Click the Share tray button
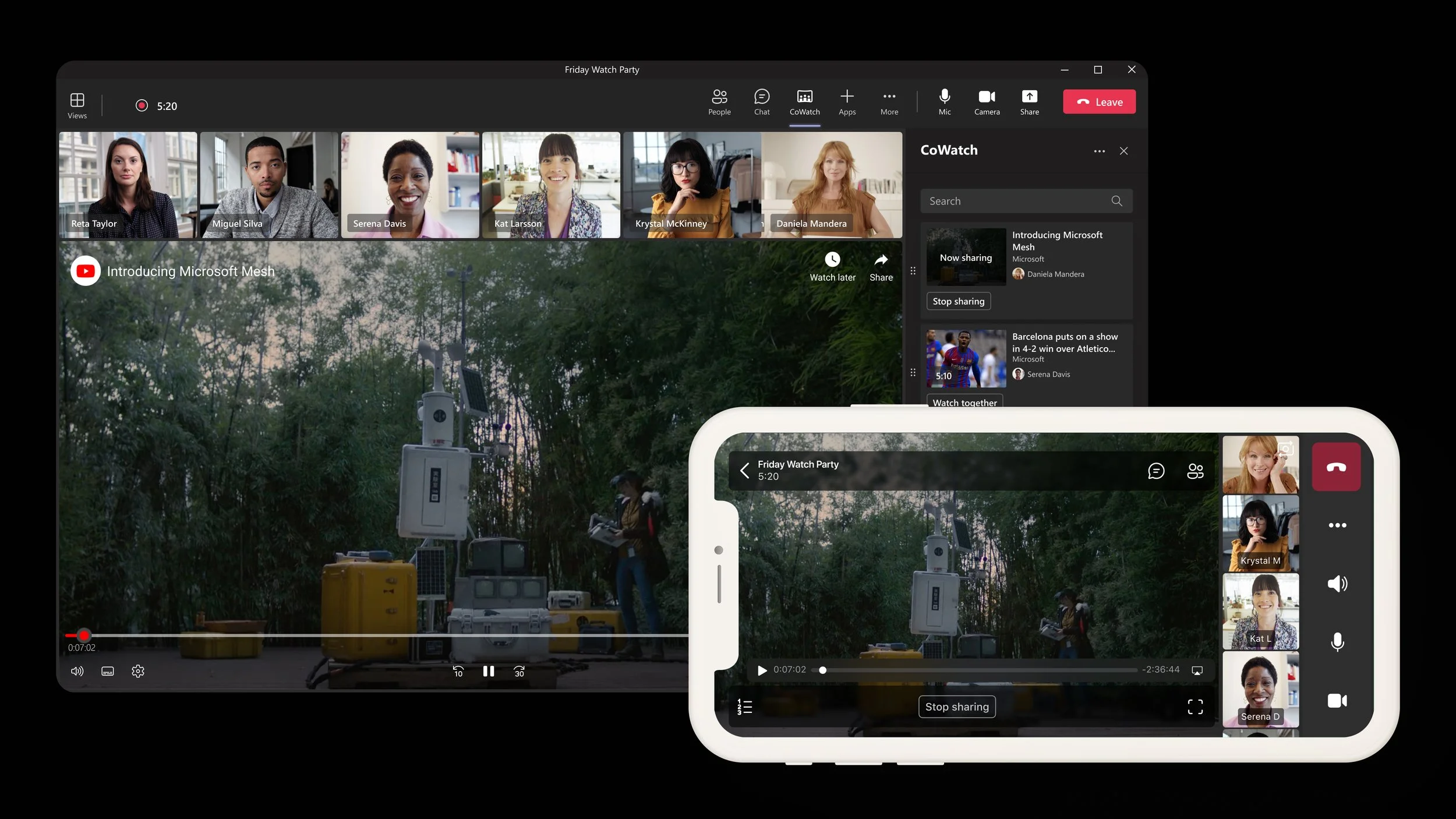Image resolution: width=1456 pixels, height=819 pixels. click(x=1029, y=102)
